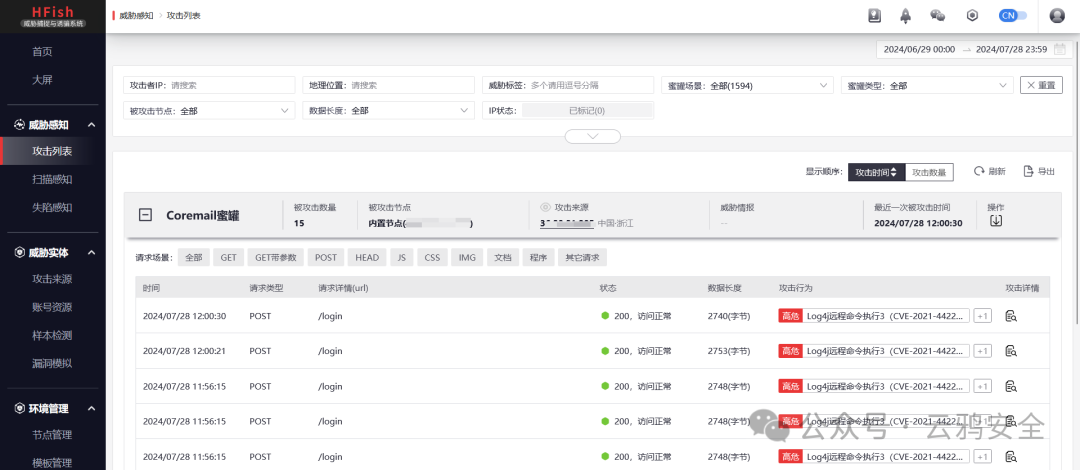Image resolution: width=1080 pixels, height=470 pixels.
Task: Open the 蜜罐场景 dropdown
Action: (x=747, y=85)
